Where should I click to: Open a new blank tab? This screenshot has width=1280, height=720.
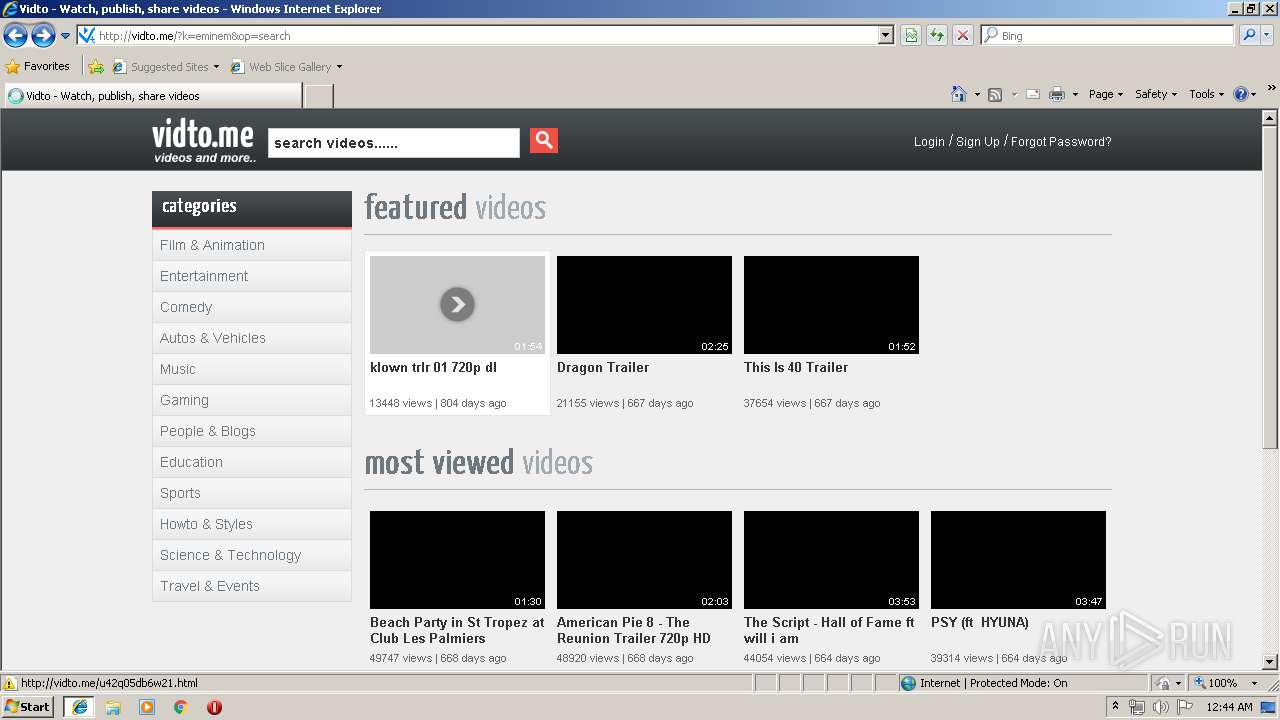pos(318,96)
